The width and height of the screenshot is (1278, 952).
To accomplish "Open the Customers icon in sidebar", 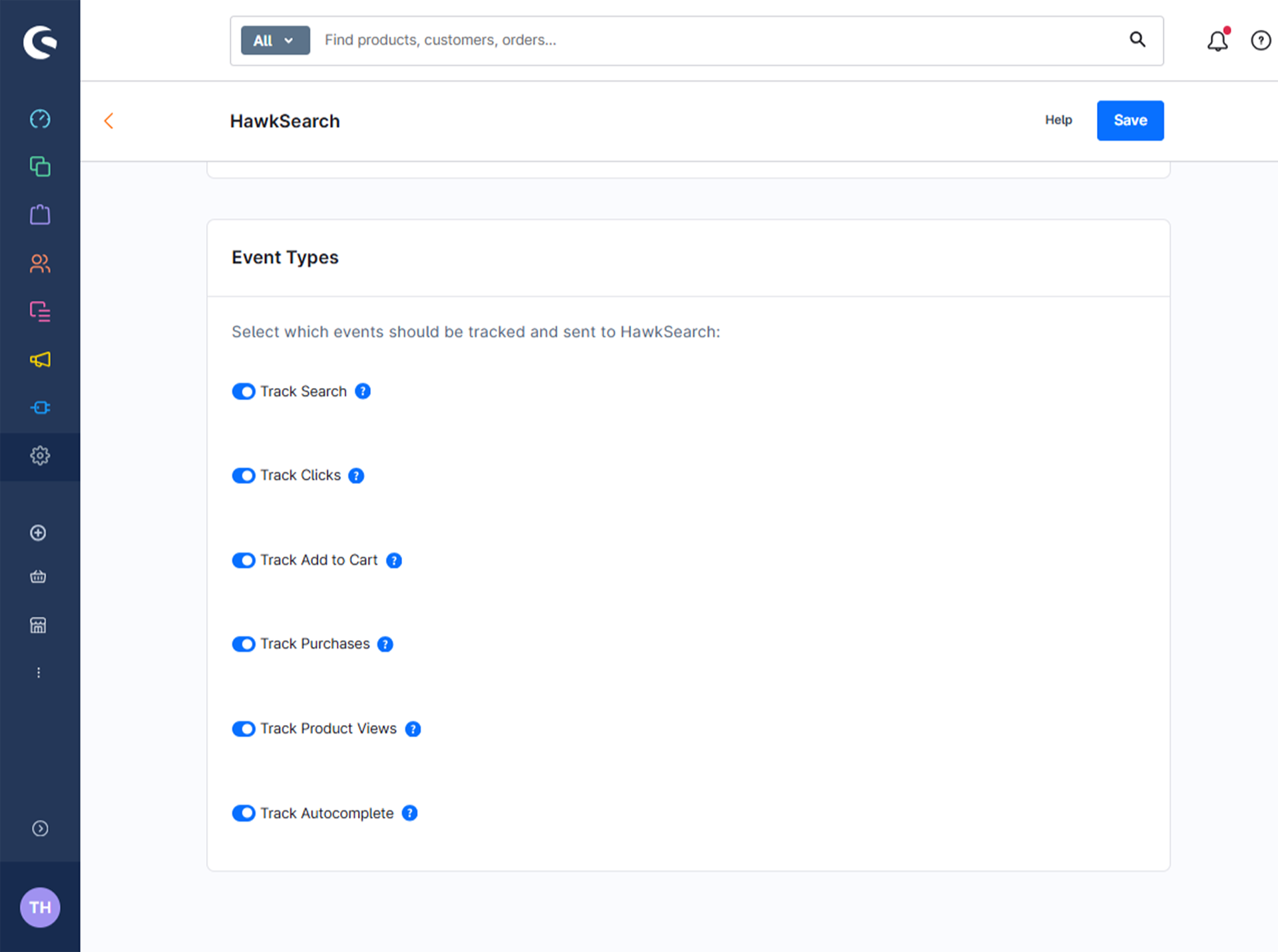I will (40, 264).
